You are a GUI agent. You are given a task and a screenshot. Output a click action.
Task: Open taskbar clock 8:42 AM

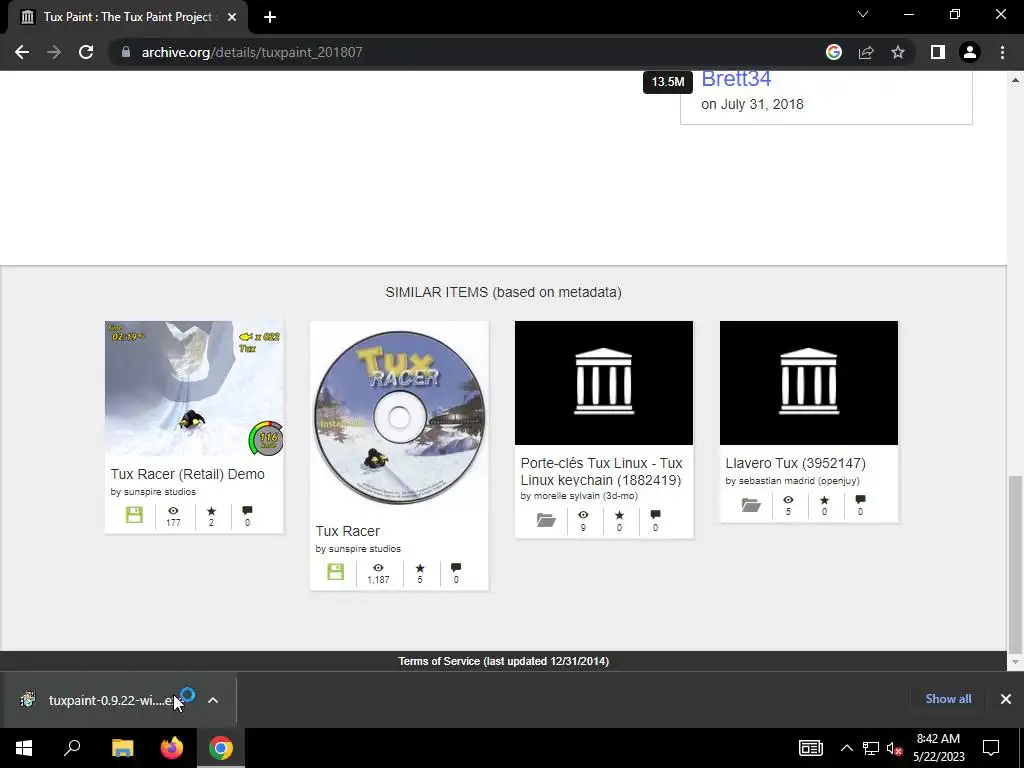click(938, 748)
